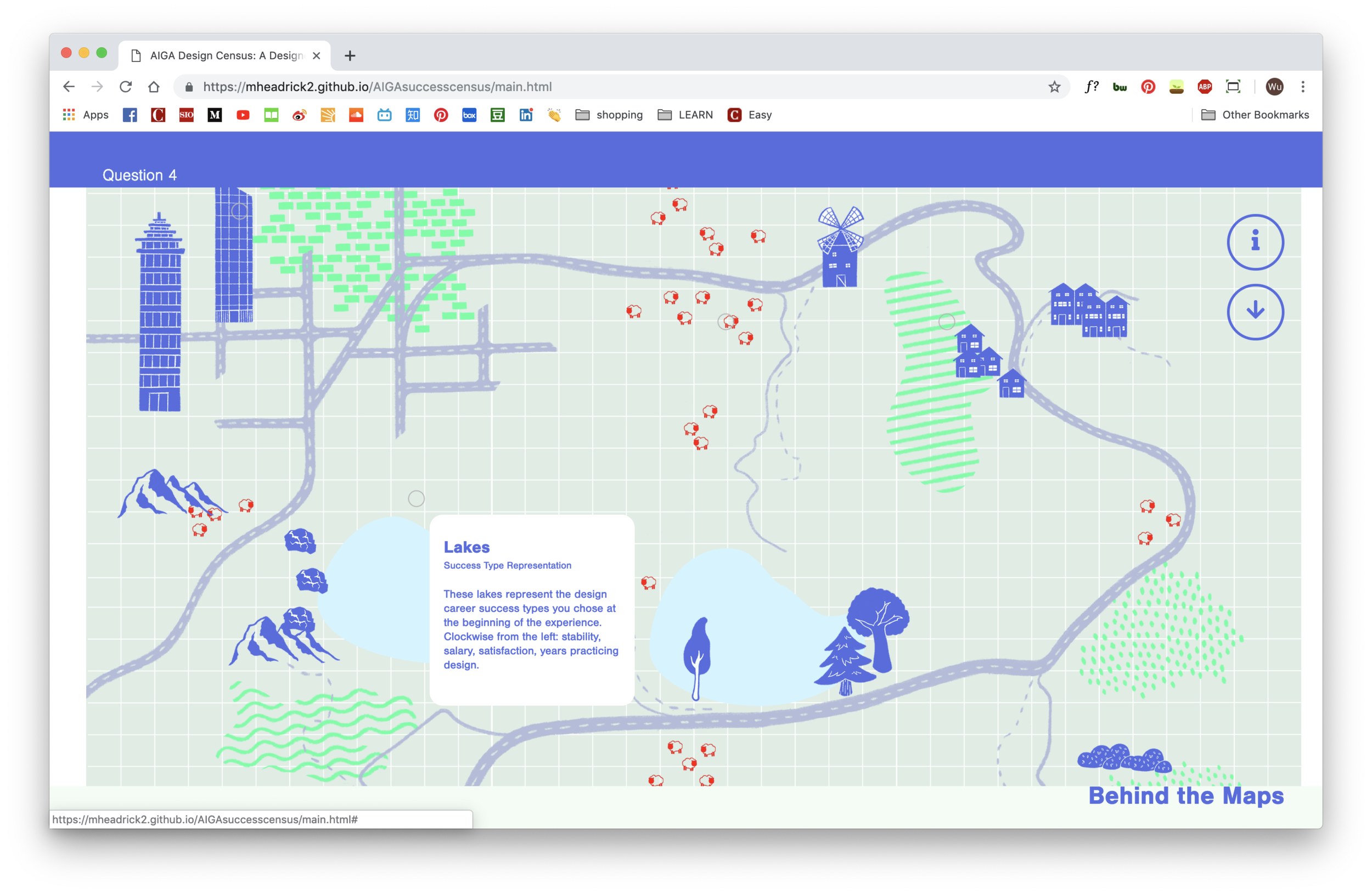Open the SoundCloud bookmark
The width and height of the screenshot is (1372, 894).
click(356, 115)
